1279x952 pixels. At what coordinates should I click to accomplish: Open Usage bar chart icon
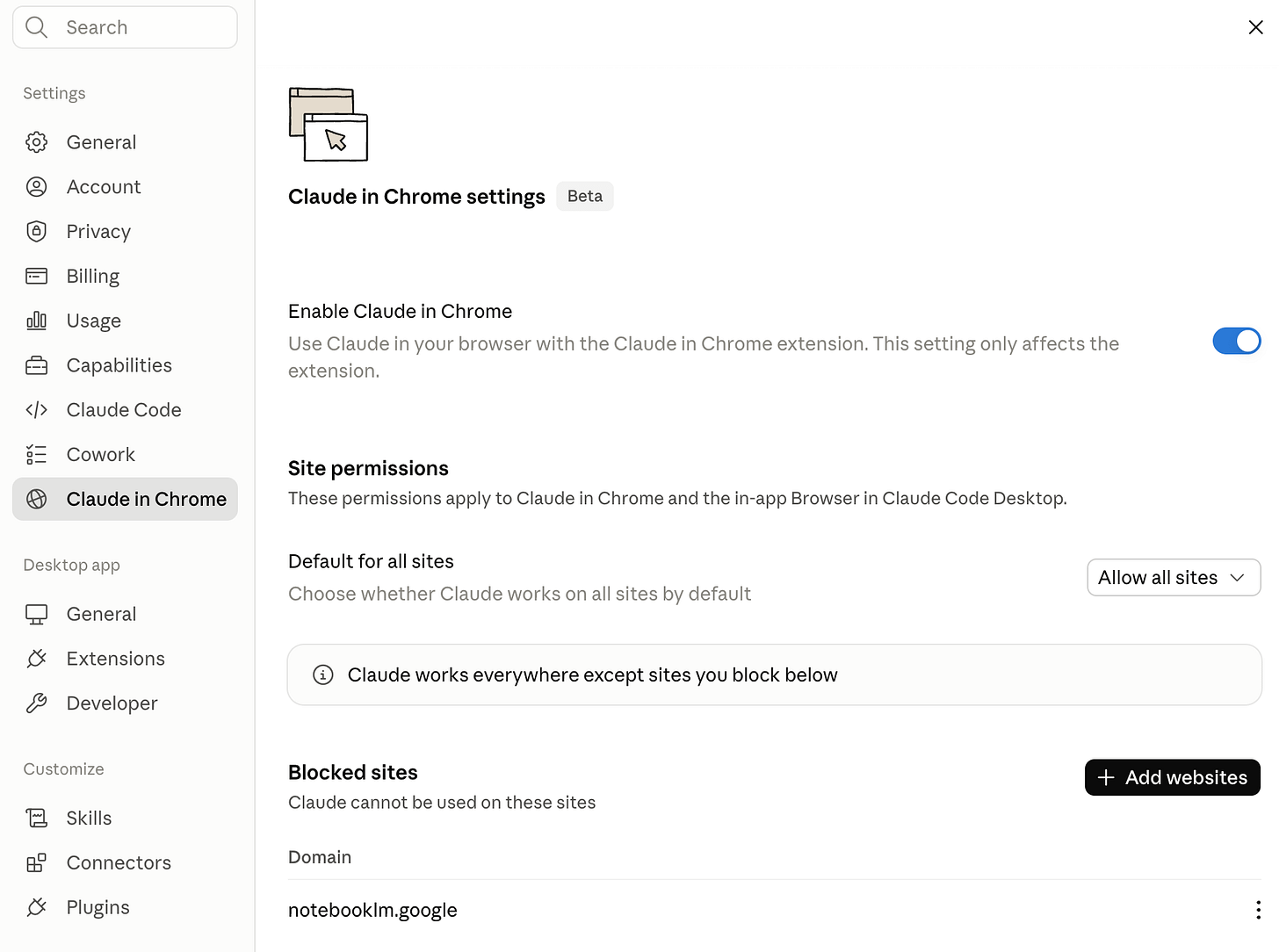click(36, 321)
